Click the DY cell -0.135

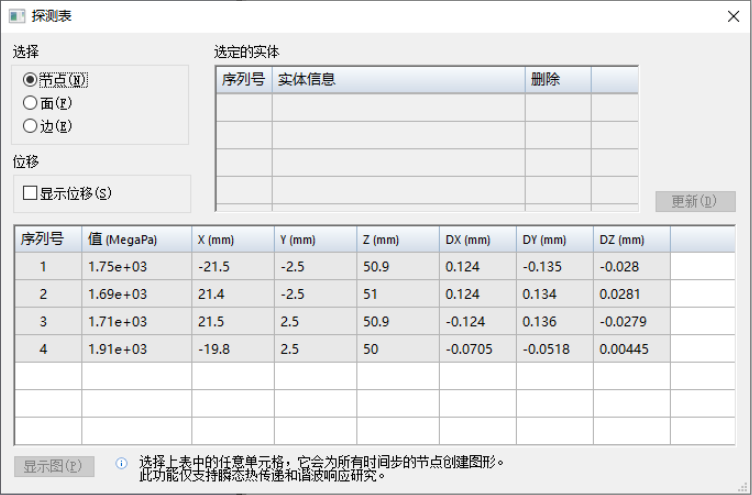point(555,267)
